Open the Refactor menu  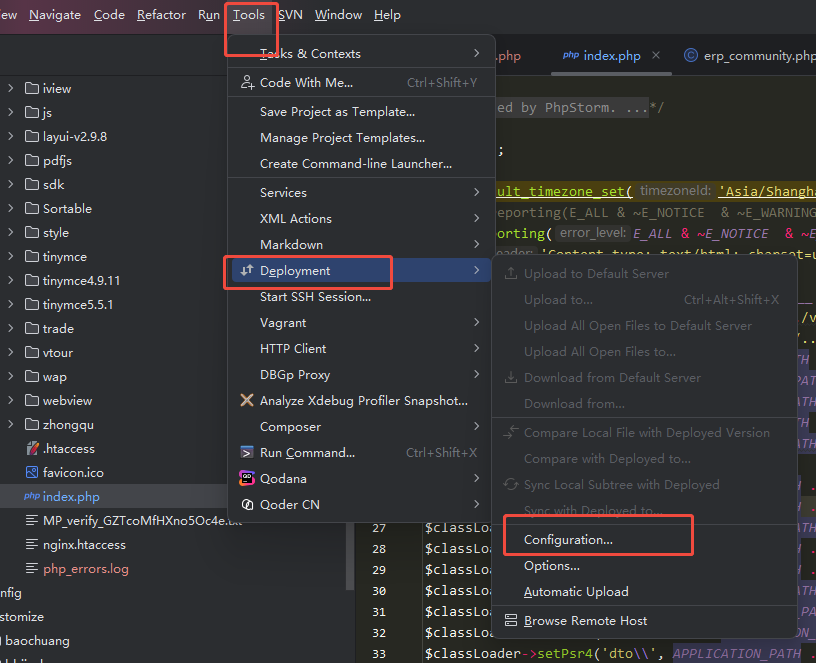point(161,15)
